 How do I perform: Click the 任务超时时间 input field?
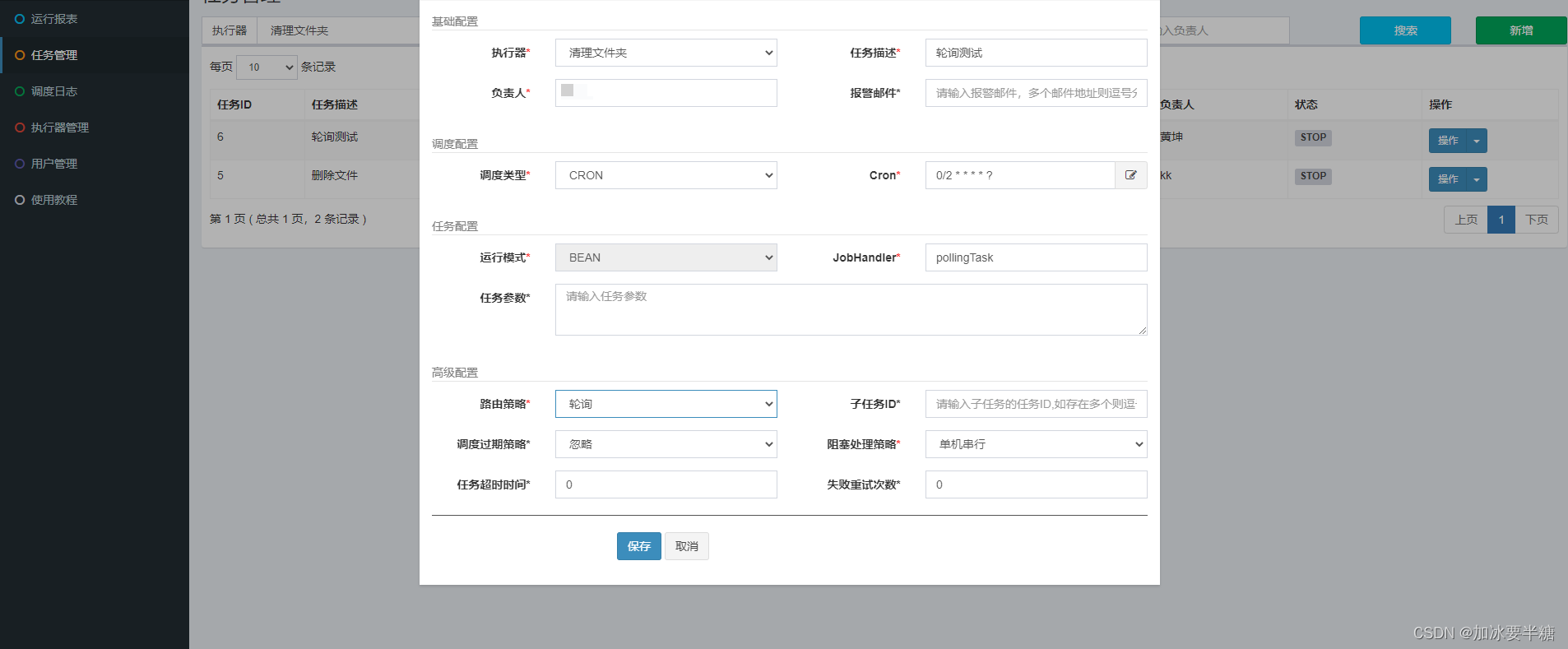(x=666, y=484)
